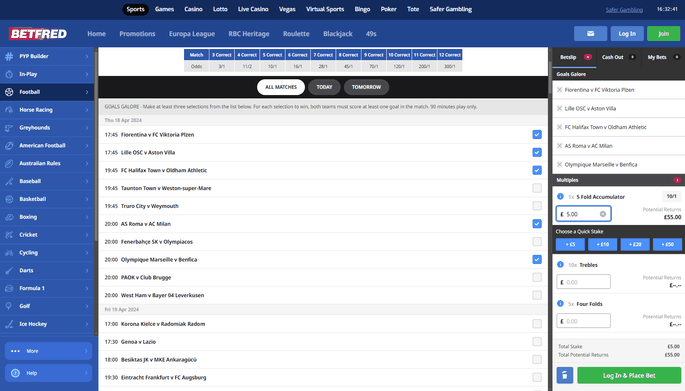
Task: Show info icon for Four Folds
Action: click(560, 304)
